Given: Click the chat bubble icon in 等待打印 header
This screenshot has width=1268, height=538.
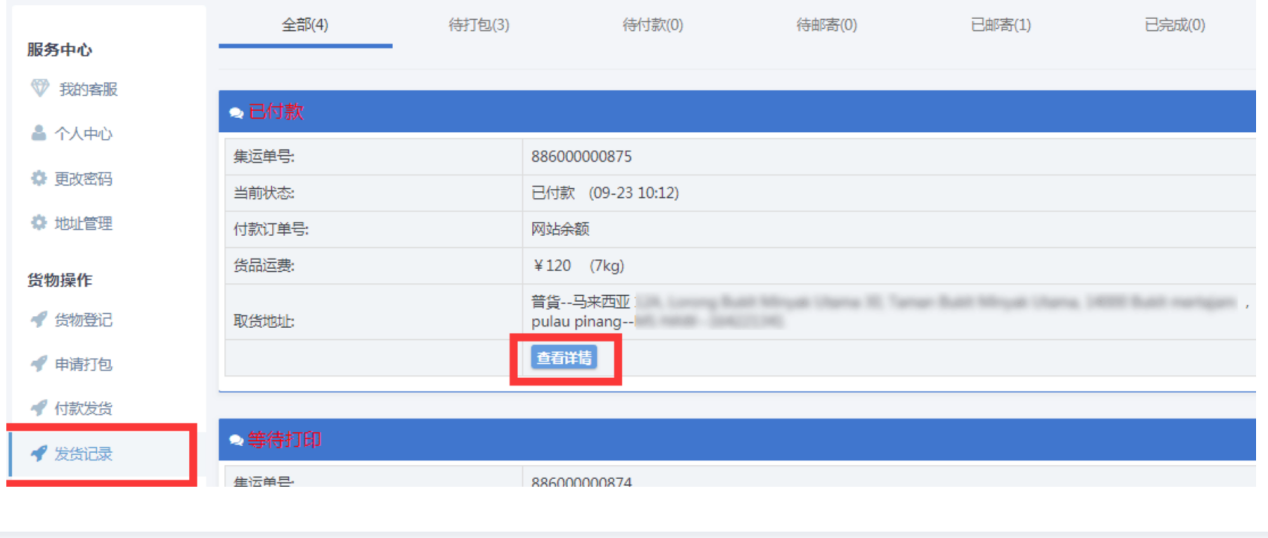Looking at the screenshot, I should click(x=236, y=441).
